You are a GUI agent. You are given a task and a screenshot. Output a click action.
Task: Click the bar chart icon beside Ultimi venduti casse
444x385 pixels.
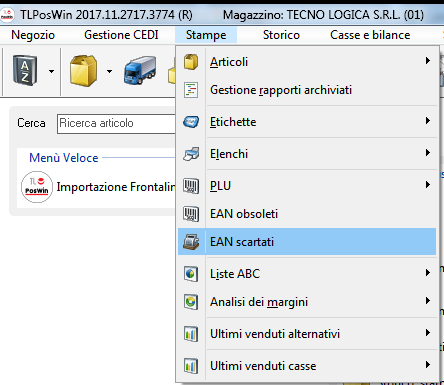pos(191,366)
